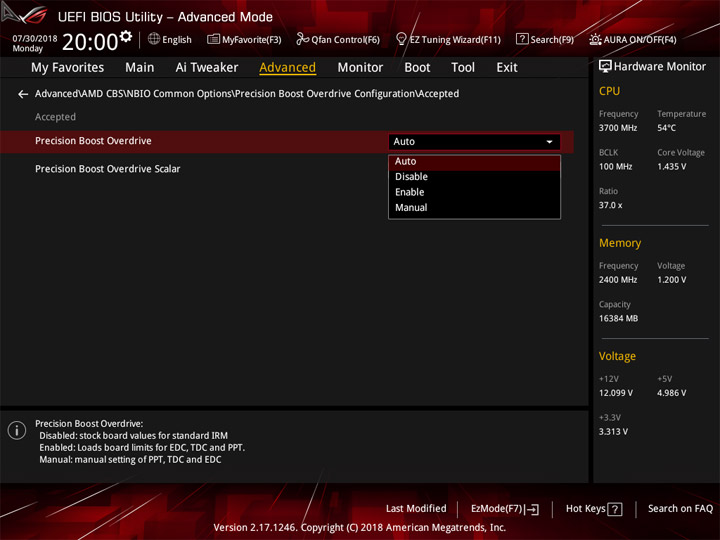Image resolution: width=720 pixels, height=540 pixels.
Task: Open the clock settings gear icon
Action: (x=126, y=36)
